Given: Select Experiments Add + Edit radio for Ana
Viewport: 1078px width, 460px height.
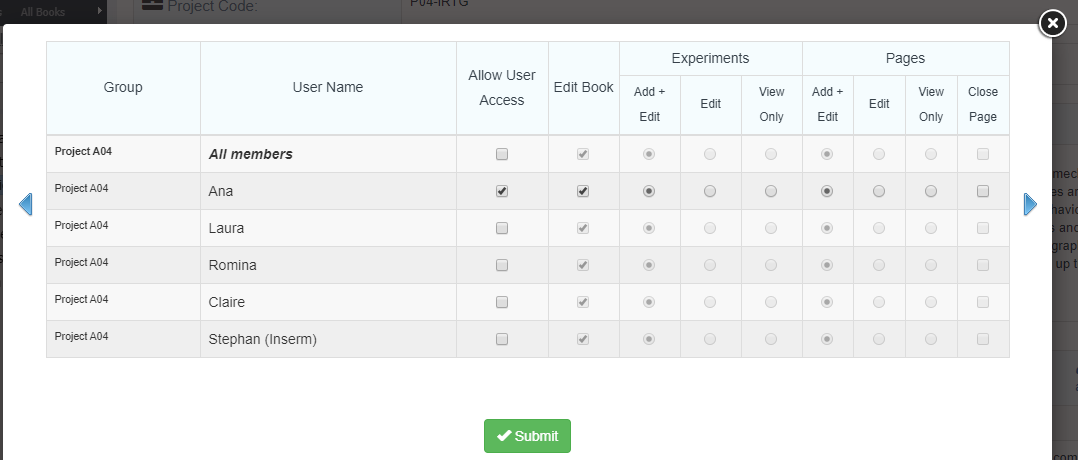Looking at the screenshot, I should click(x=648, y=191).
